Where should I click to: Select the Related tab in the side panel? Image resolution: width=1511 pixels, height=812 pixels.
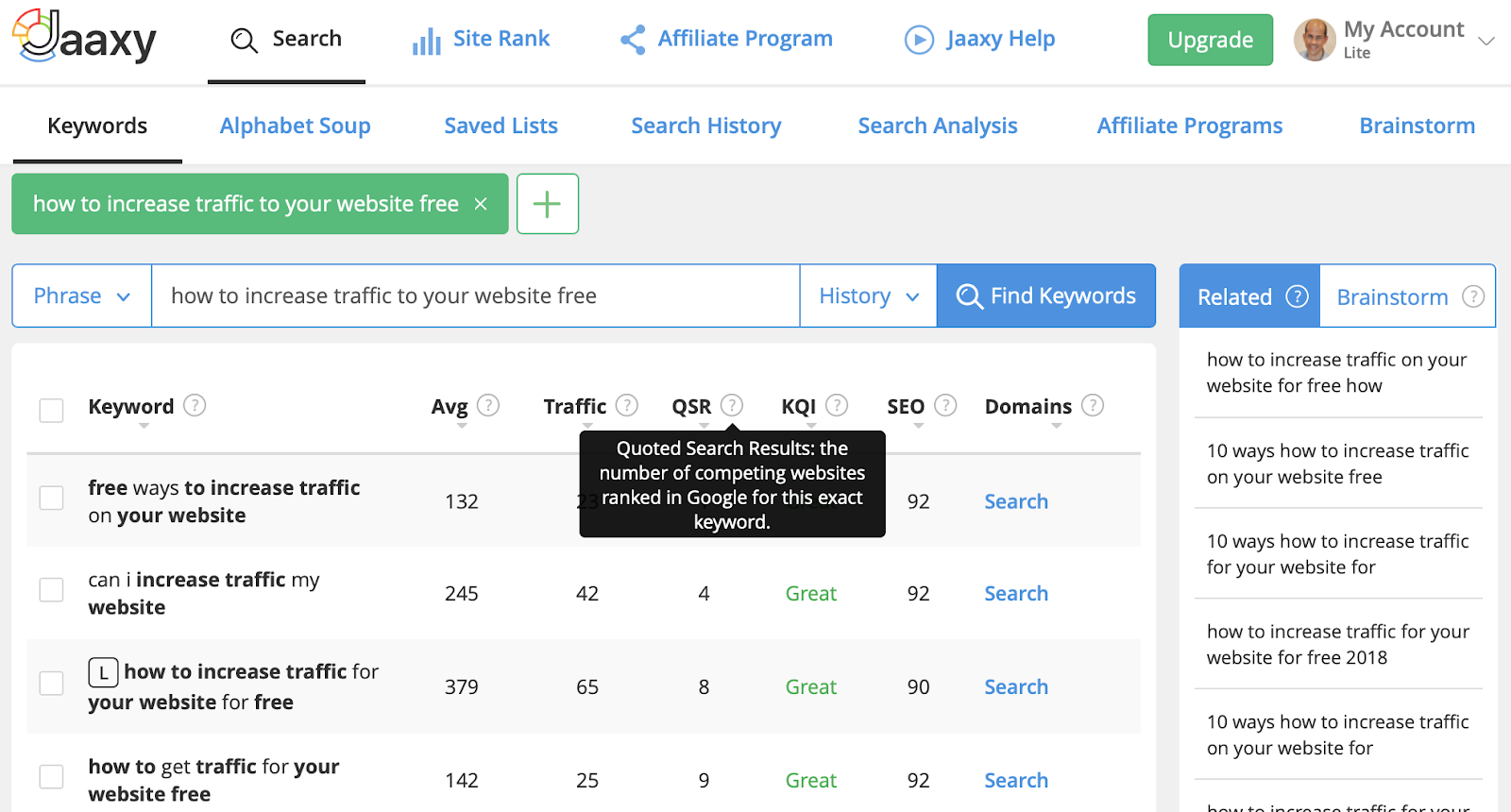1249,296
